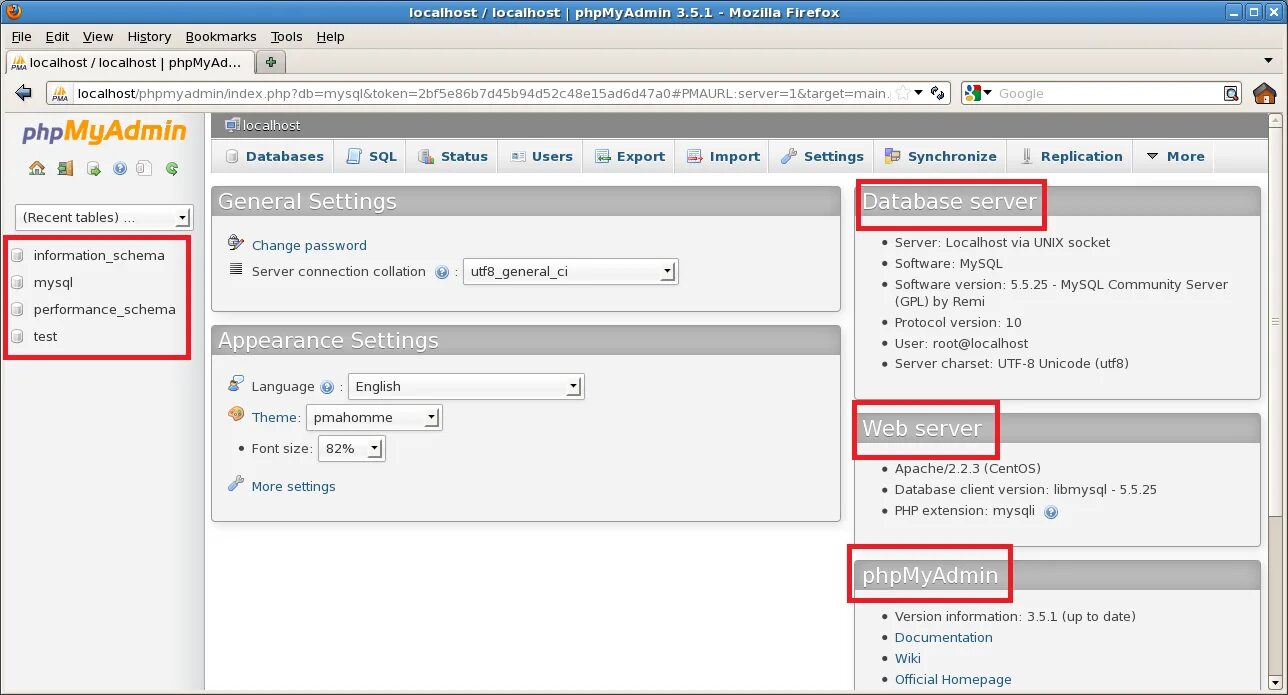
Task: Click the PMA site identity icon in address bar
Action: coord(60,93)
